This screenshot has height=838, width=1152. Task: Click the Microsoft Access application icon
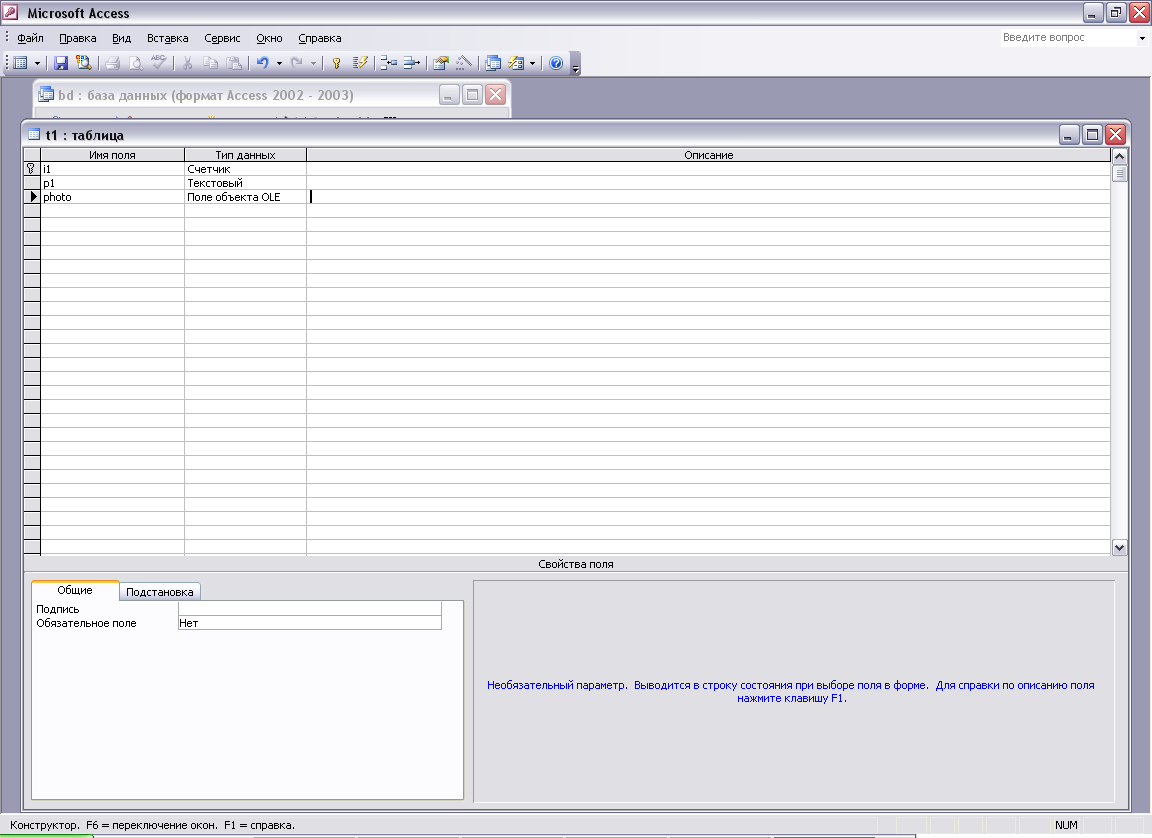(10, 12)
